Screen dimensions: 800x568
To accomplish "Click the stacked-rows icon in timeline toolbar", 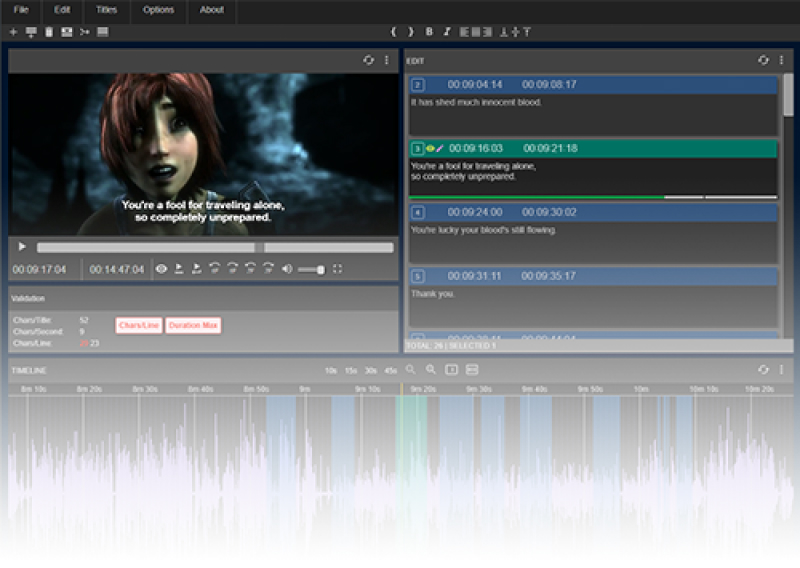I will pyautogui.click(x=472, y=369).
